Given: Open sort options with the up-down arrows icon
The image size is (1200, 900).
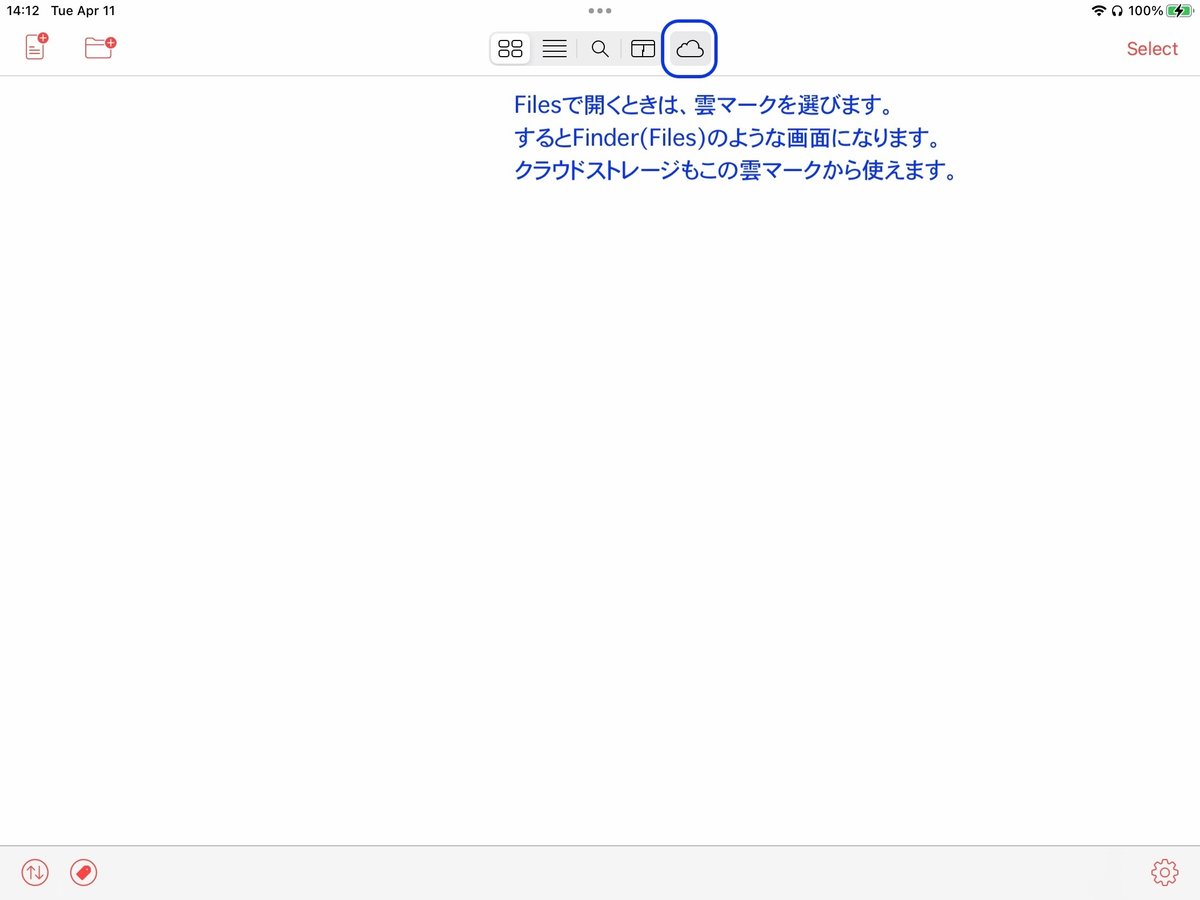Looking at the screenshot, I should pos(35,872).
